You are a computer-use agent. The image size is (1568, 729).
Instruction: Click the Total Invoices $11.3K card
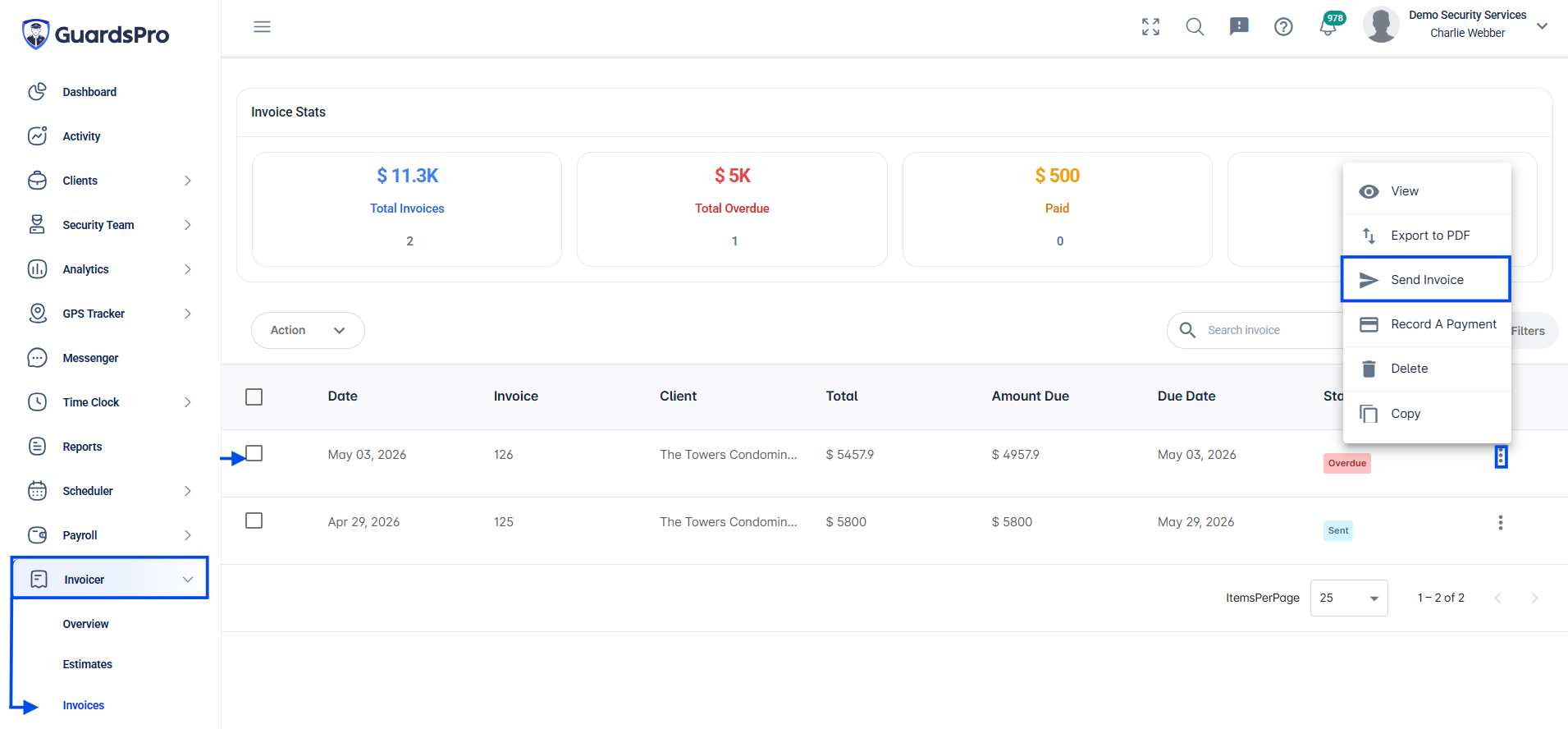pyautogui.click(x=407, y=209)
